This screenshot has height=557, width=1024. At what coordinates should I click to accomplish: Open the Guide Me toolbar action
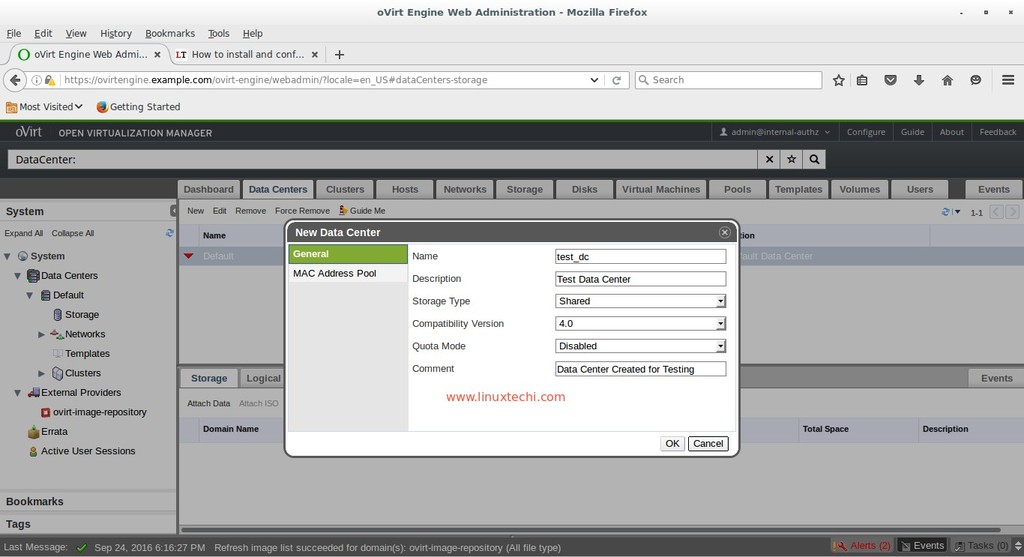362,211
